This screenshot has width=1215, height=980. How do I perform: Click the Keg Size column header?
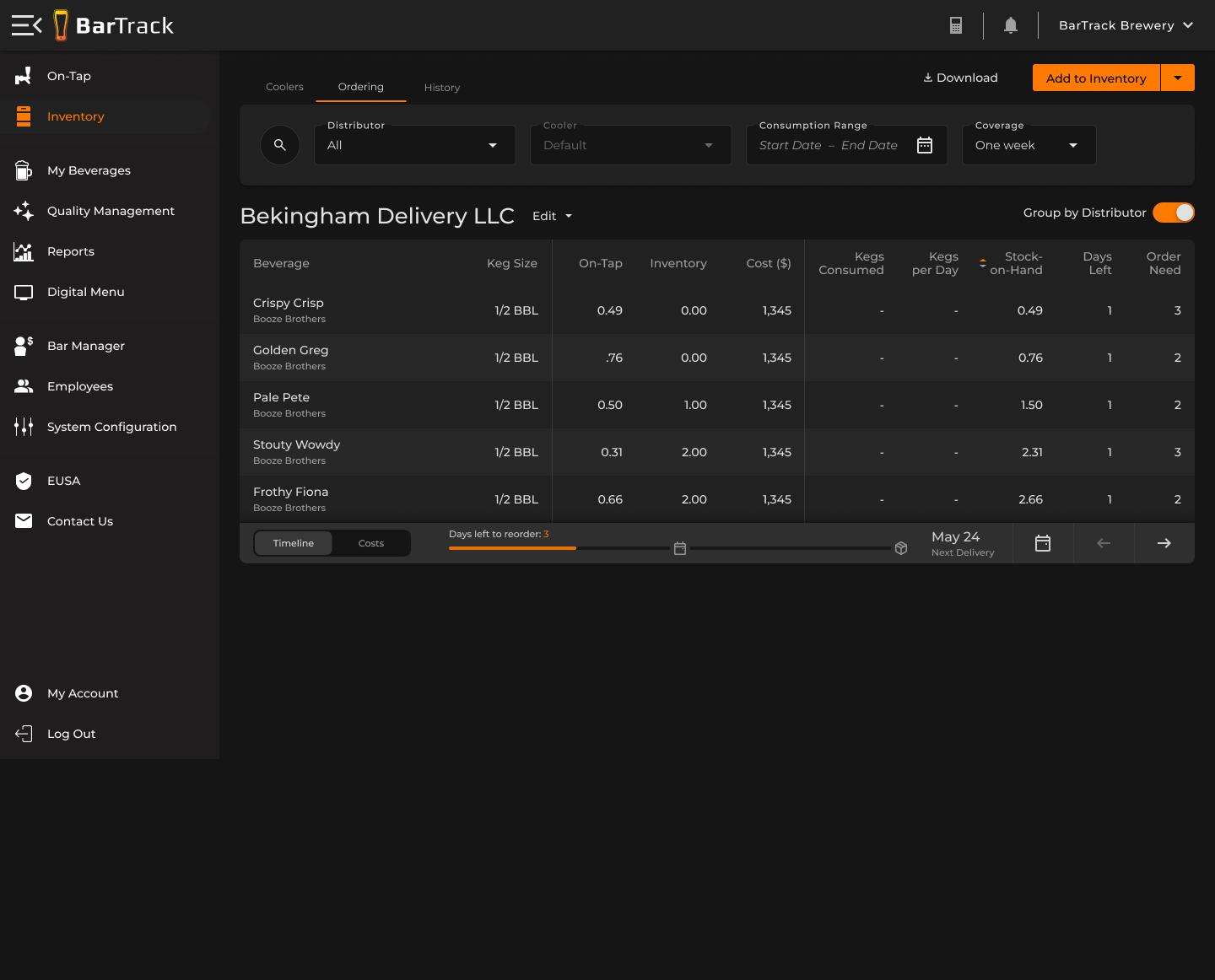pos(512,263)
